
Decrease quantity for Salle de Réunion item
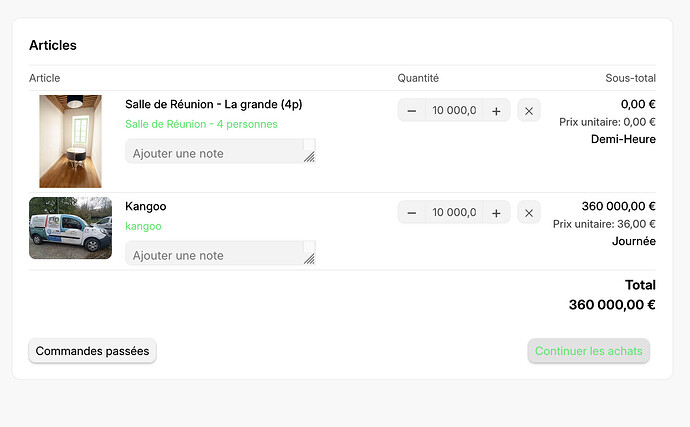(411, 110)
